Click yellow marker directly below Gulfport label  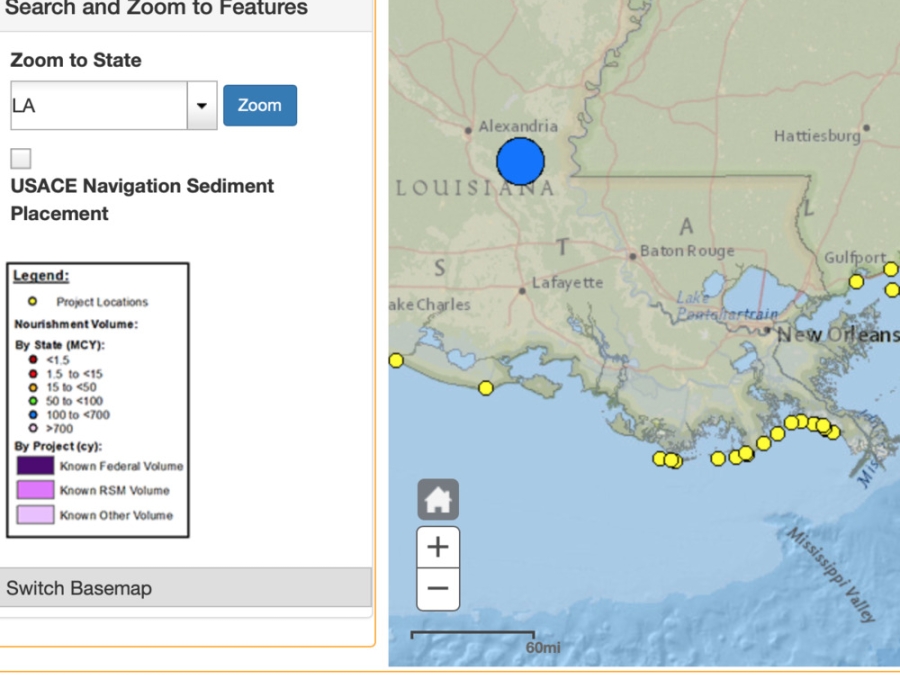[856, 281]
